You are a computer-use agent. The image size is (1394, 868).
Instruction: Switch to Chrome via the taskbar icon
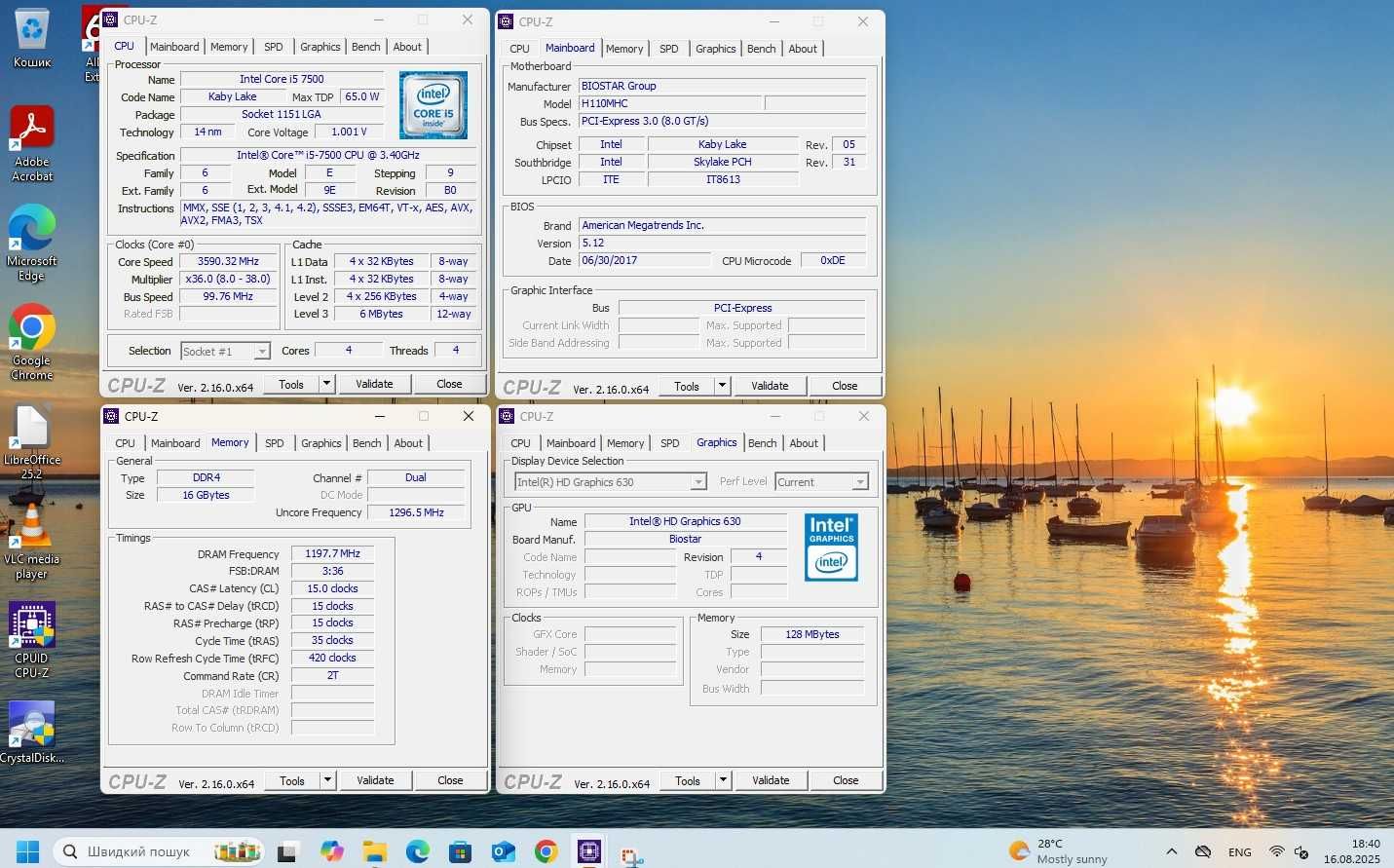pos(546,851)
